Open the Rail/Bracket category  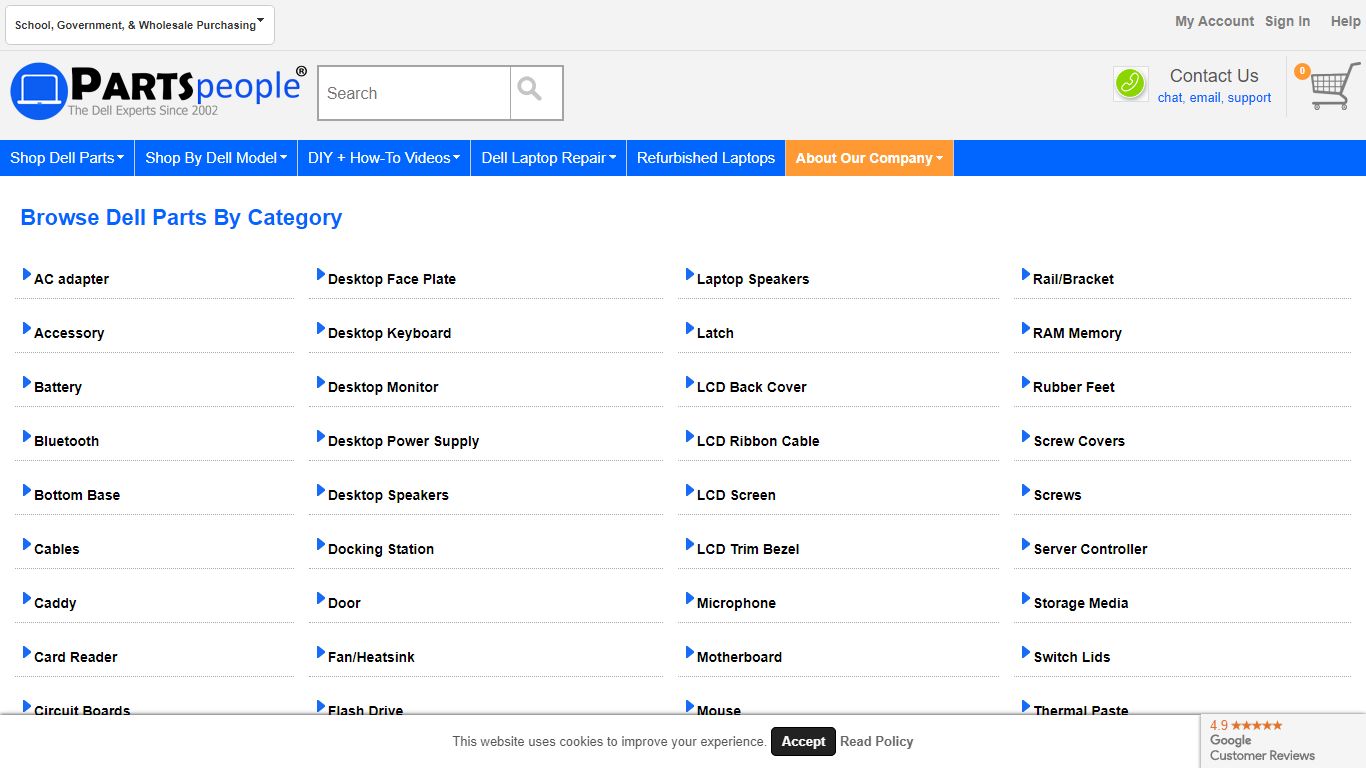[x=1073, y=279]
